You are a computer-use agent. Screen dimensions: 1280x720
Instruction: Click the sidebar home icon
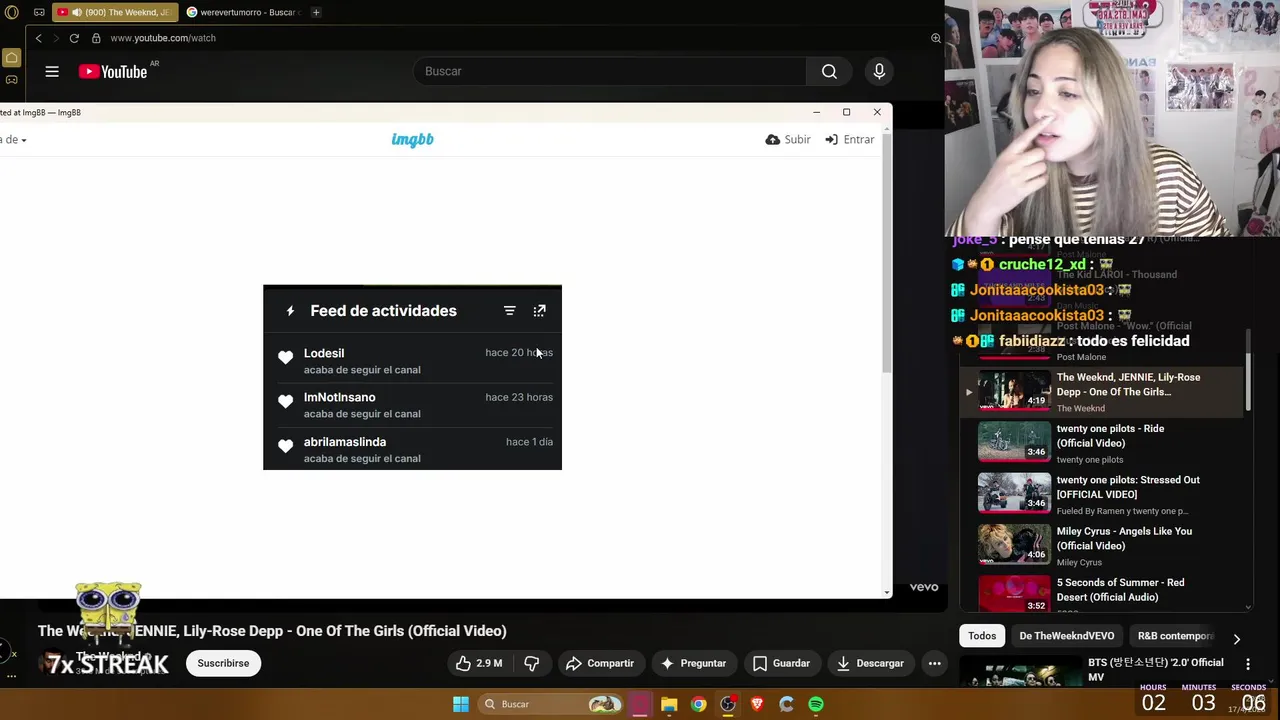point(11,58)
